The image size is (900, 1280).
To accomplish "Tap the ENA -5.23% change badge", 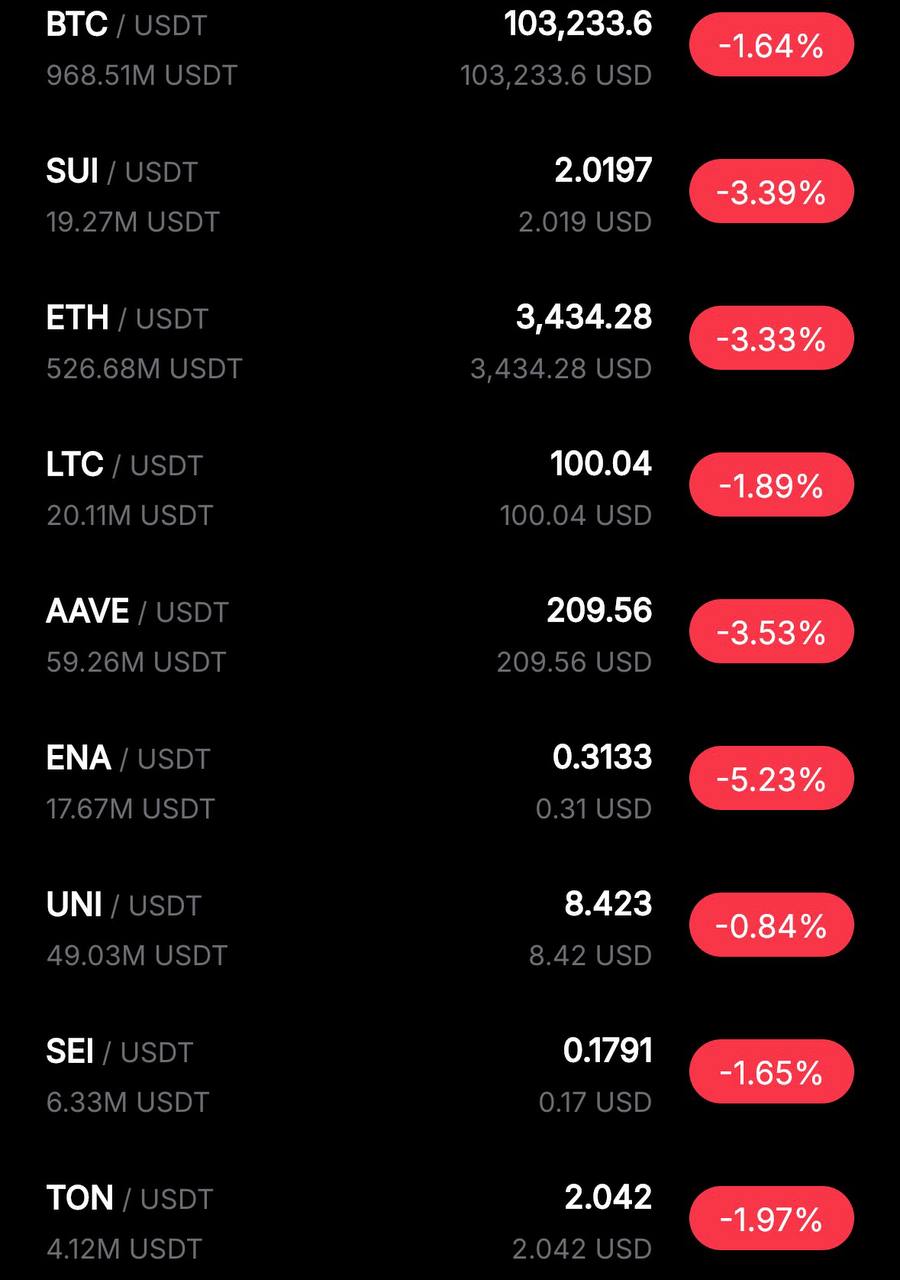I will tap(771, 778).
